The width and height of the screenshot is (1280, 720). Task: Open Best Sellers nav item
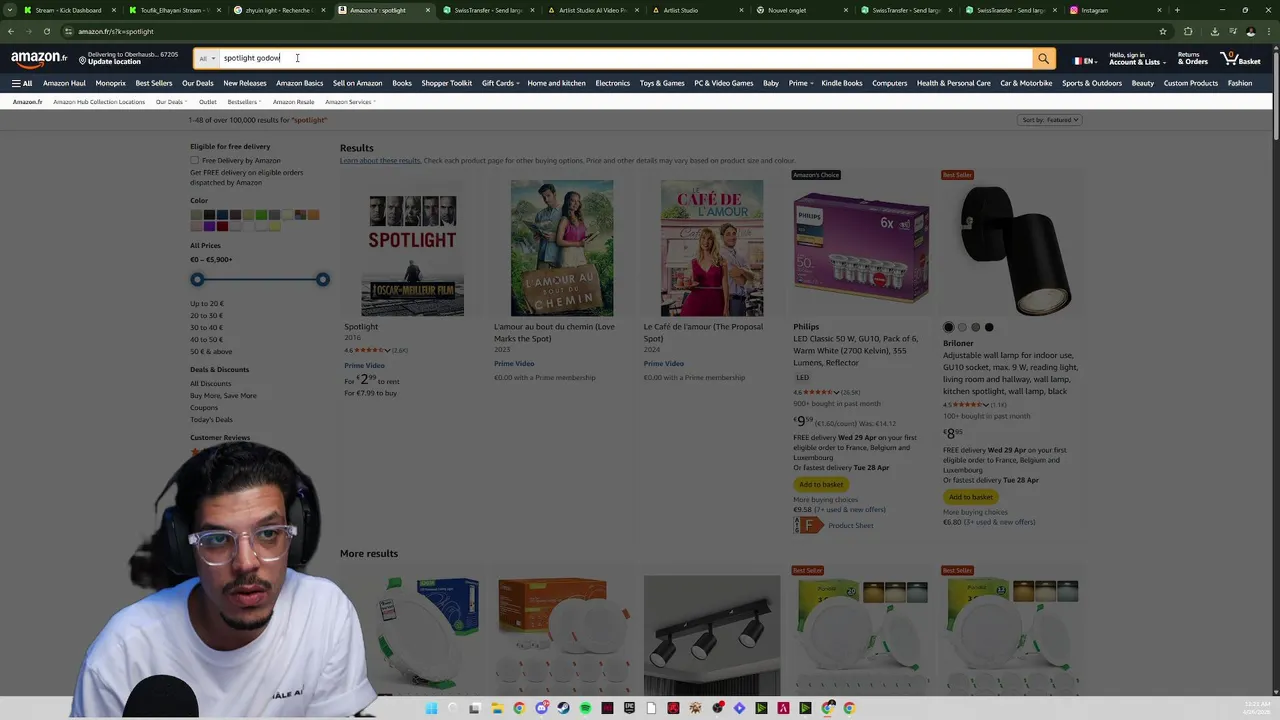click(x=154, y=83)
